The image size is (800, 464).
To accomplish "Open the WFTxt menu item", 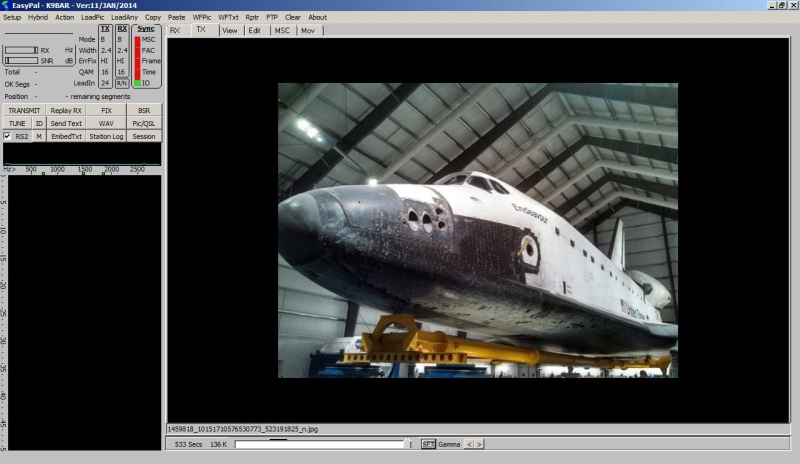I will pos(228,17).
